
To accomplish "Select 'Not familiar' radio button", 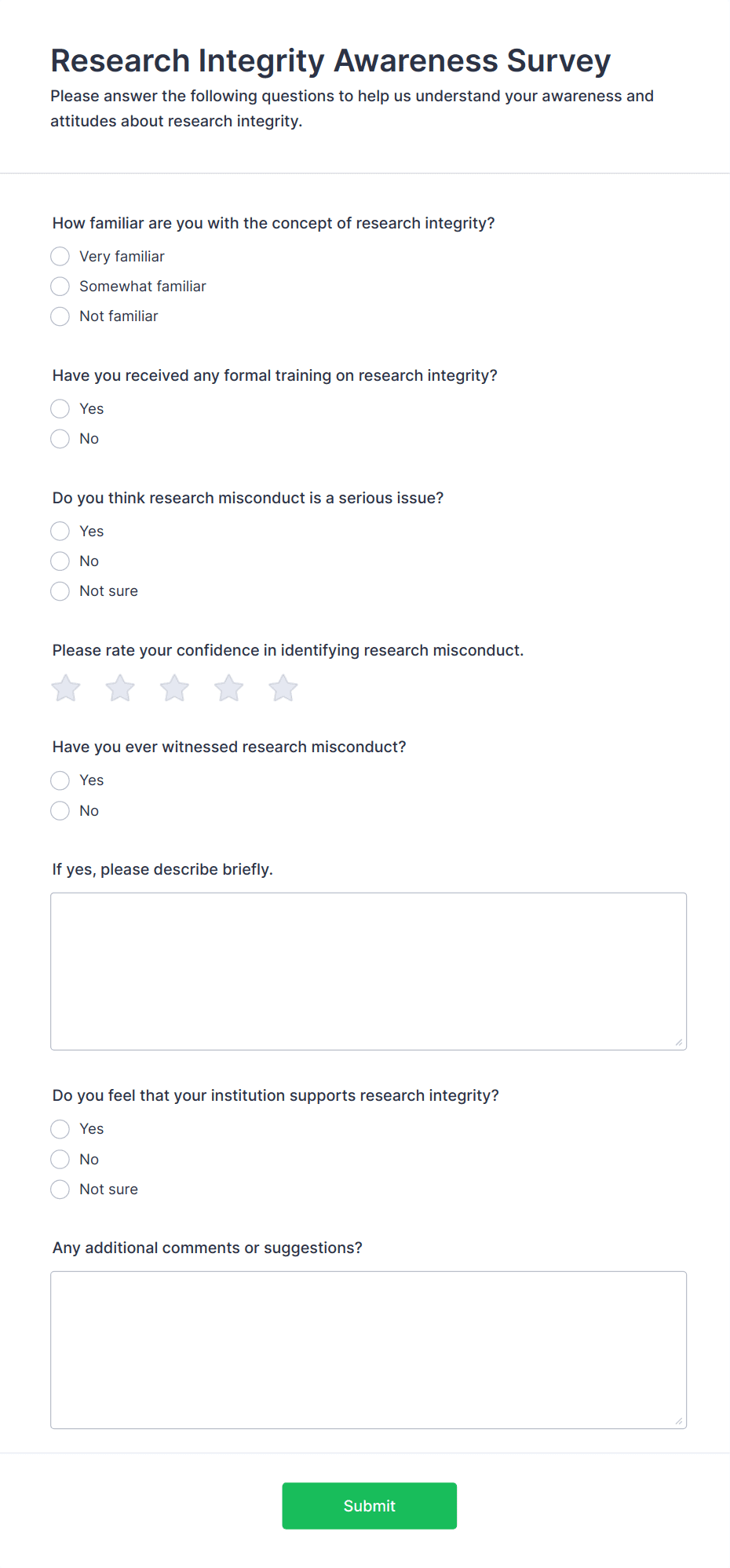I will coord(60,316).
